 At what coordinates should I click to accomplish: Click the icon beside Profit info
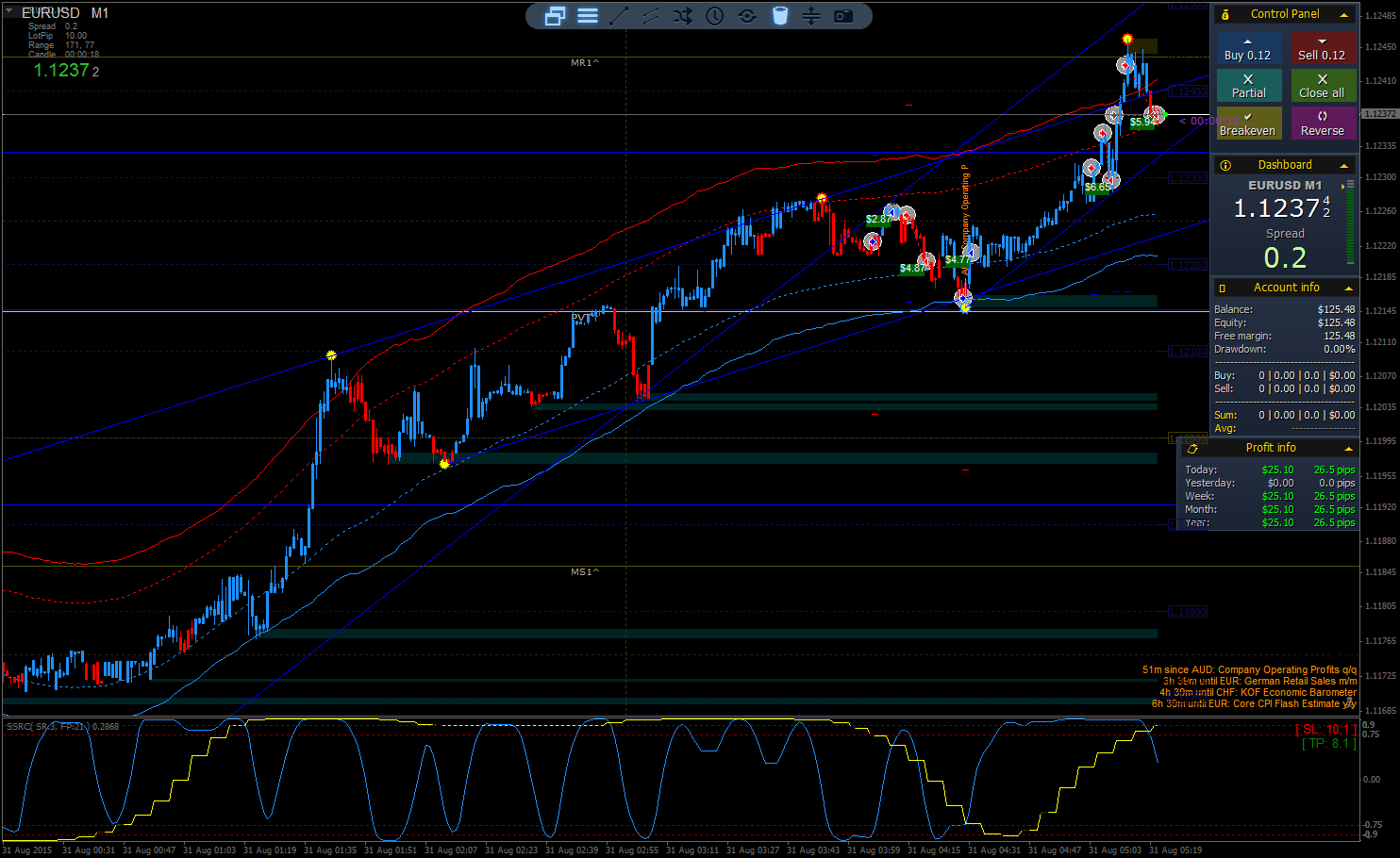pyautogui.click(x=1192, y=449)
